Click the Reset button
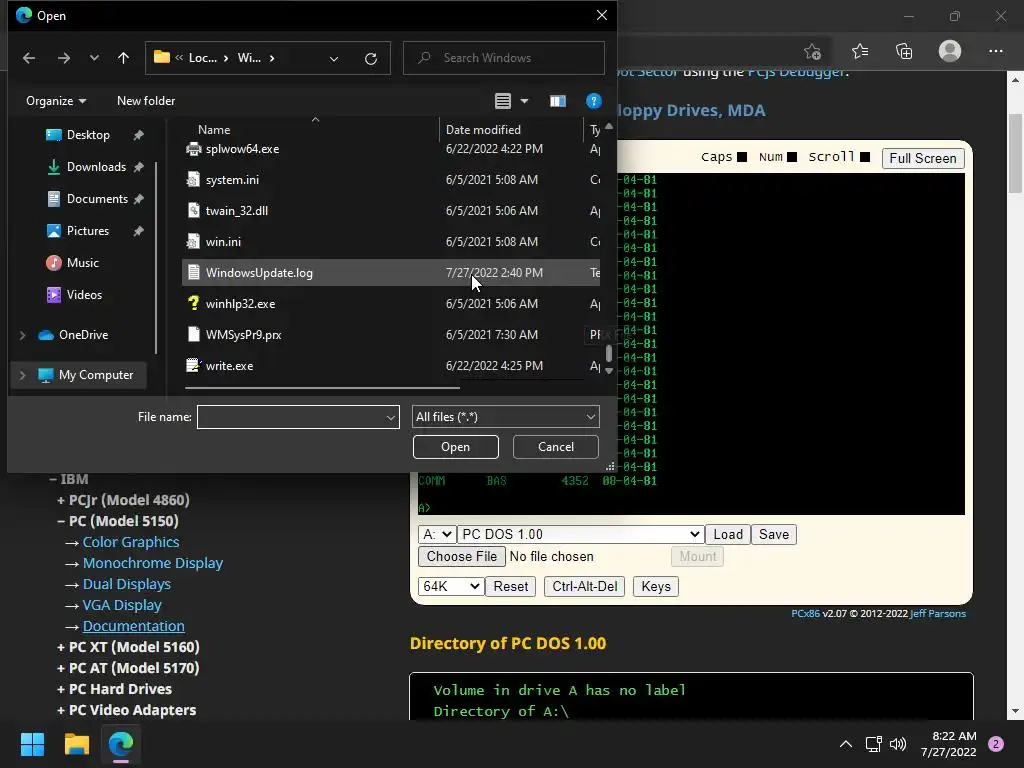 pyautogui.click(x=511, y=586)
